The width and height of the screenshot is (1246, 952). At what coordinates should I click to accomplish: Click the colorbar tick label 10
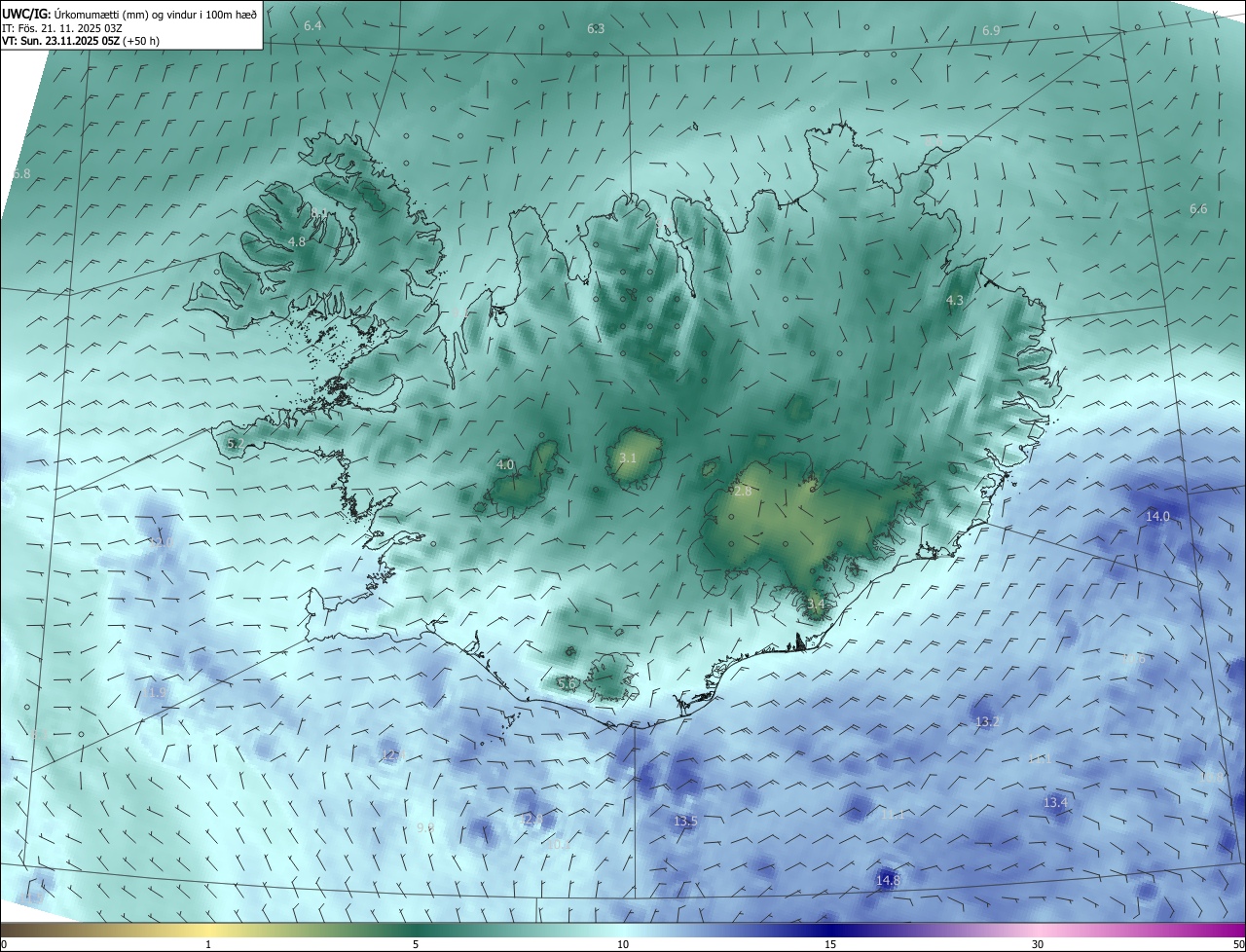[623, 944]
